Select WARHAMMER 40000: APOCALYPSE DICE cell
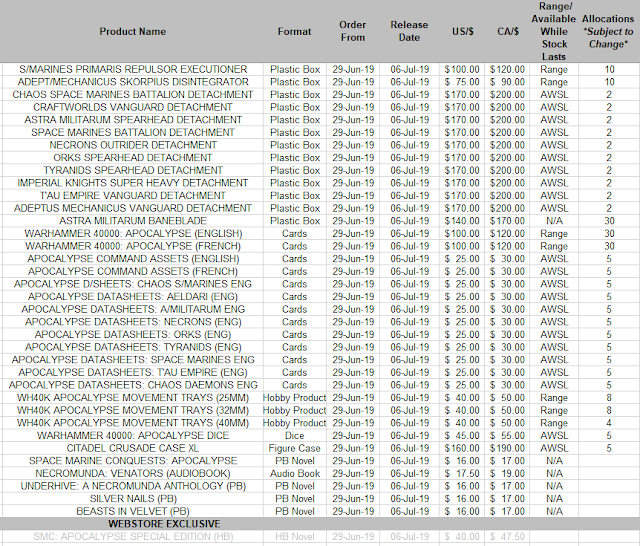Image resolution: width=640 pixels, height=546 pixels. [x=133, y=436]
